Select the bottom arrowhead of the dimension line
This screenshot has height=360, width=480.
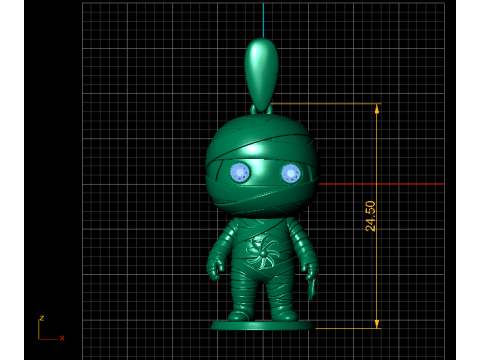pos(377,323)
